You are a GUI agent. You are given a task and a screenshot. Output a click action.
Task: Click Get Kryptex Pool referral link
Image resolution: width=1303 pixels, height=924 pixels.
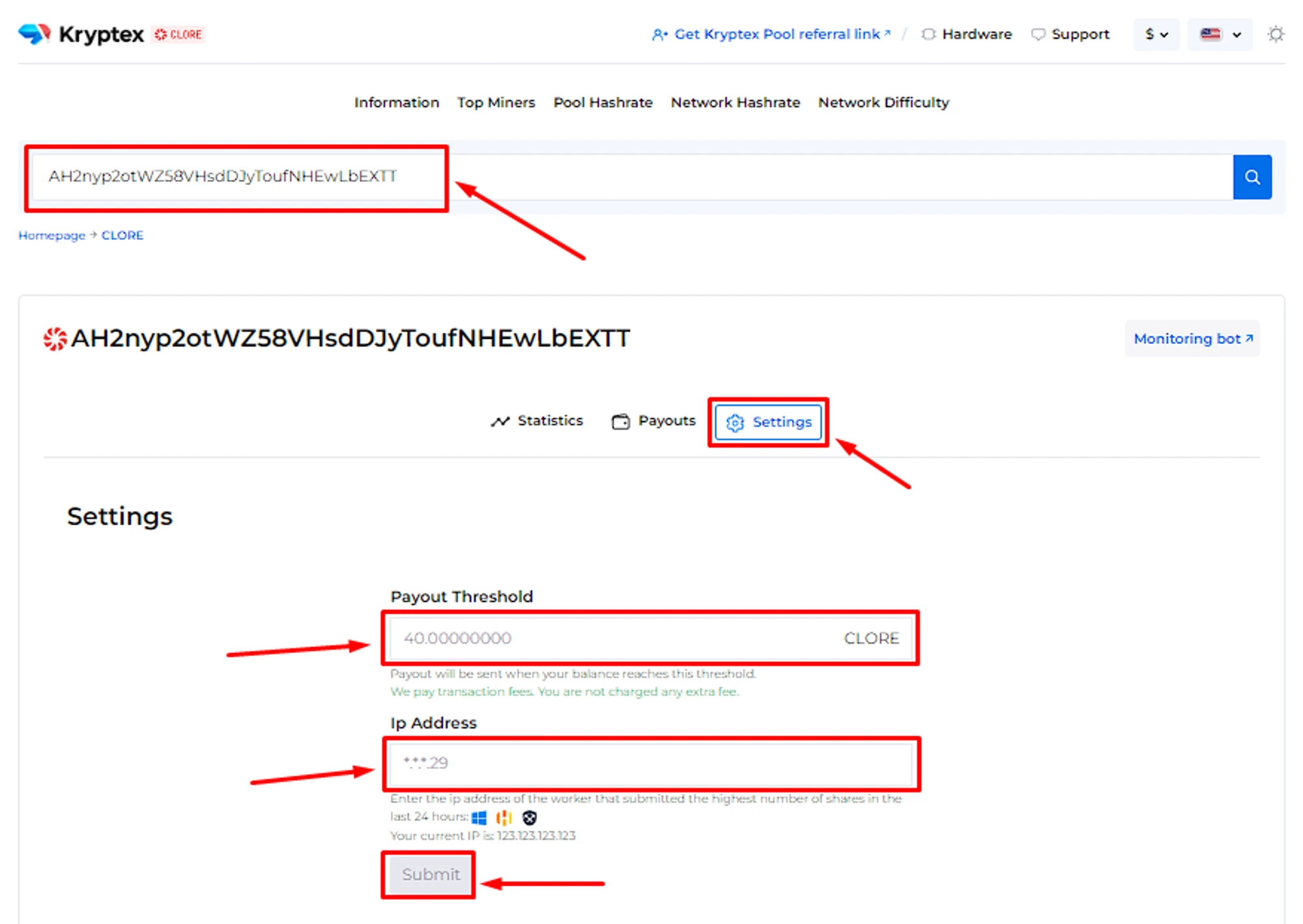click(771, 34)
